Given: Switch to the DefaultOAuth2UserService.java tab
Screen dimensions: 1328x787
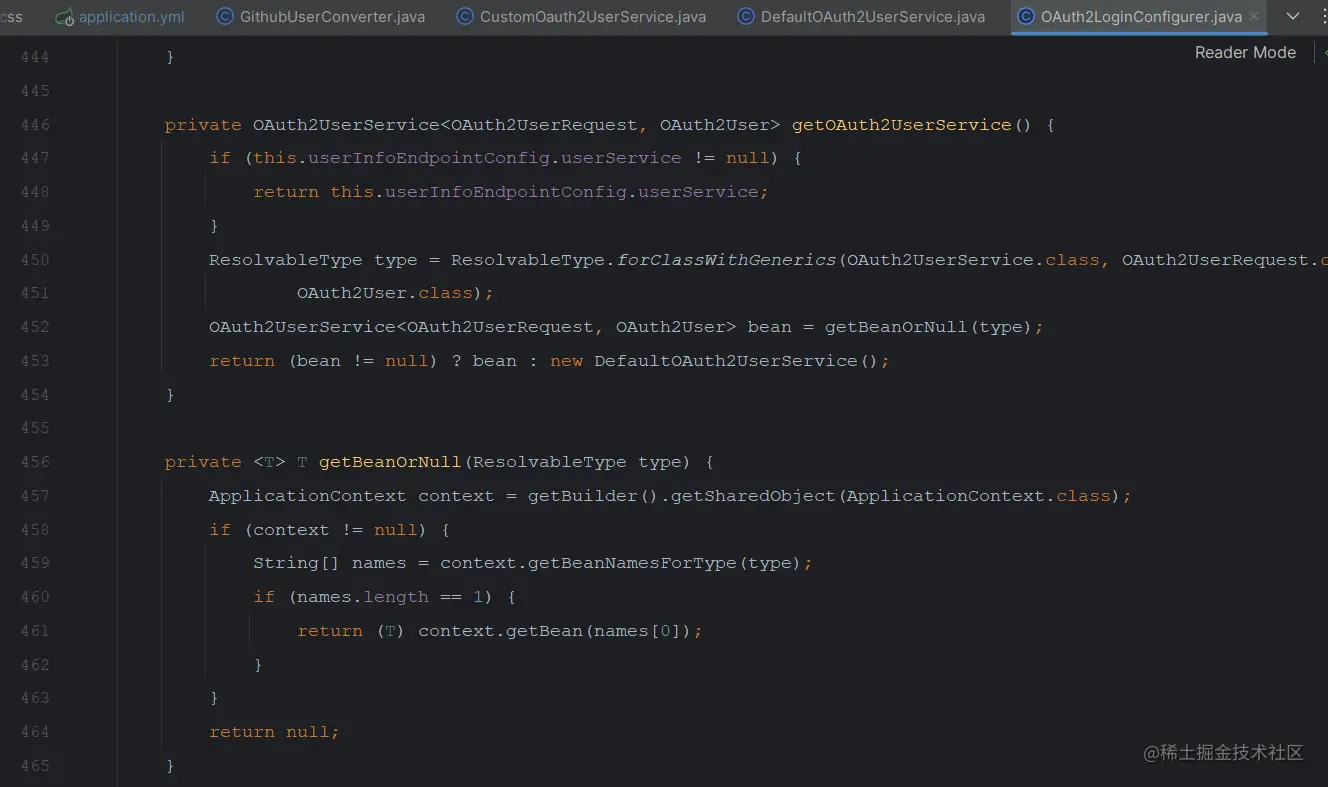Looking at the screenshot, I should point(872,17).
